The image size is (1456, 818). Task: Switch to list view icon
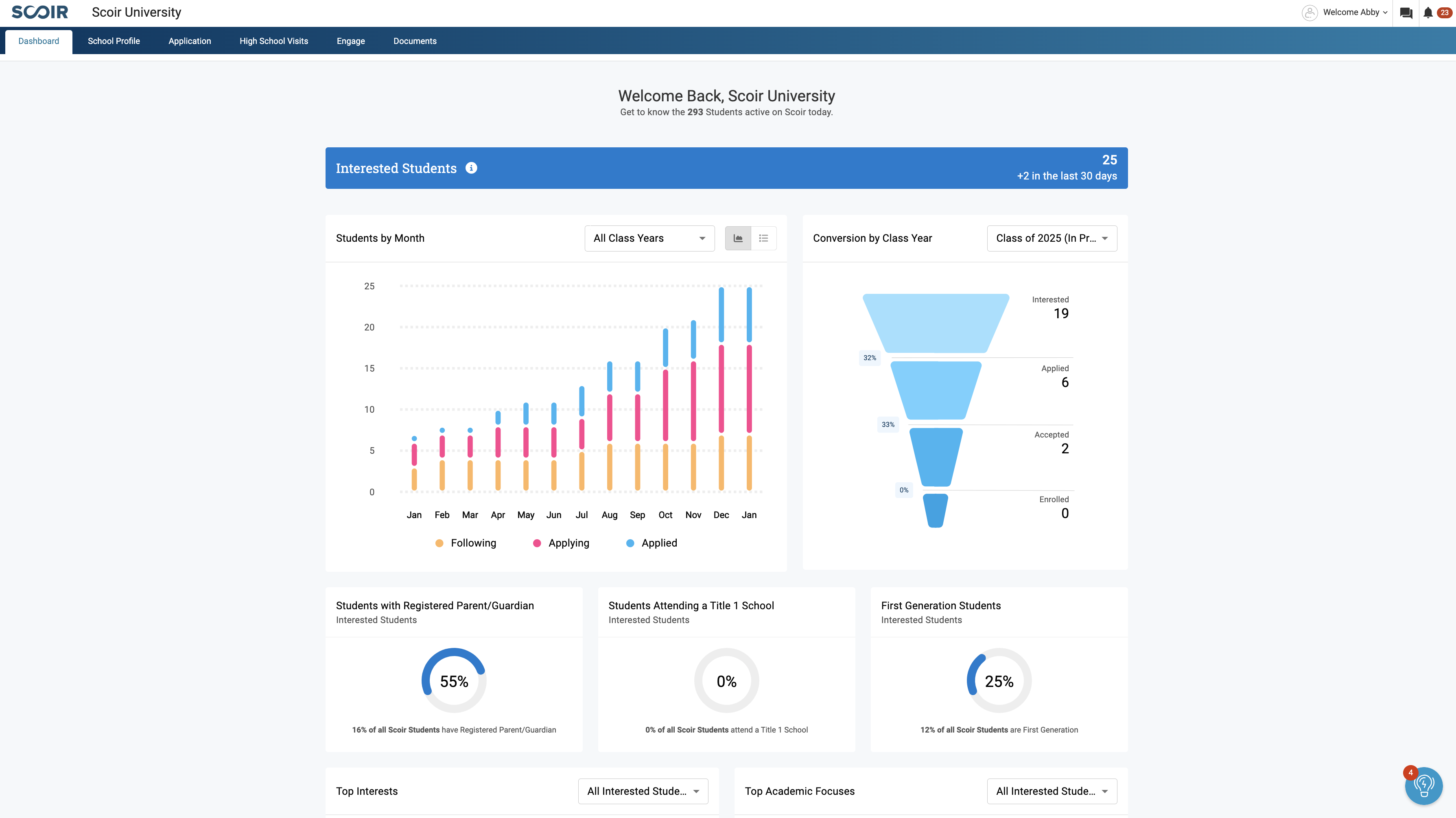pyautogui.click(x=763, y=238)
